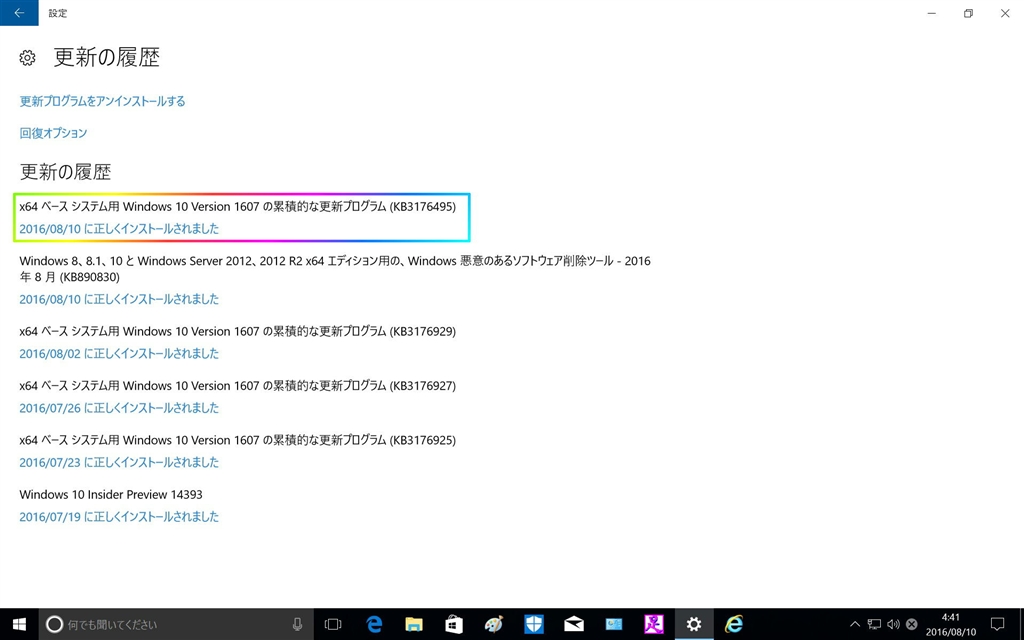The image size is (1024, 640).
Task: Activate the Cortana microphone icon
Action: coord(297,624)
